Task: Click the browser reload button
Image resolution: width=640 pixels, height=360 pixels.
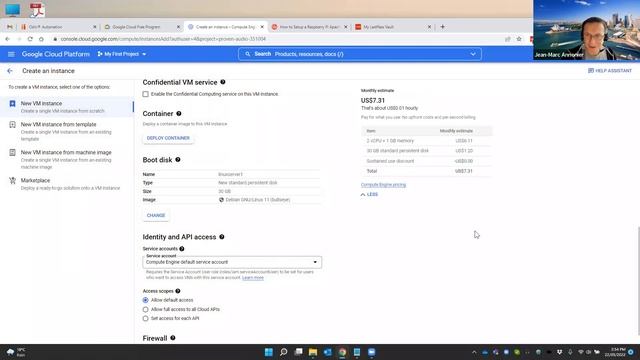Action: [30, 39]
